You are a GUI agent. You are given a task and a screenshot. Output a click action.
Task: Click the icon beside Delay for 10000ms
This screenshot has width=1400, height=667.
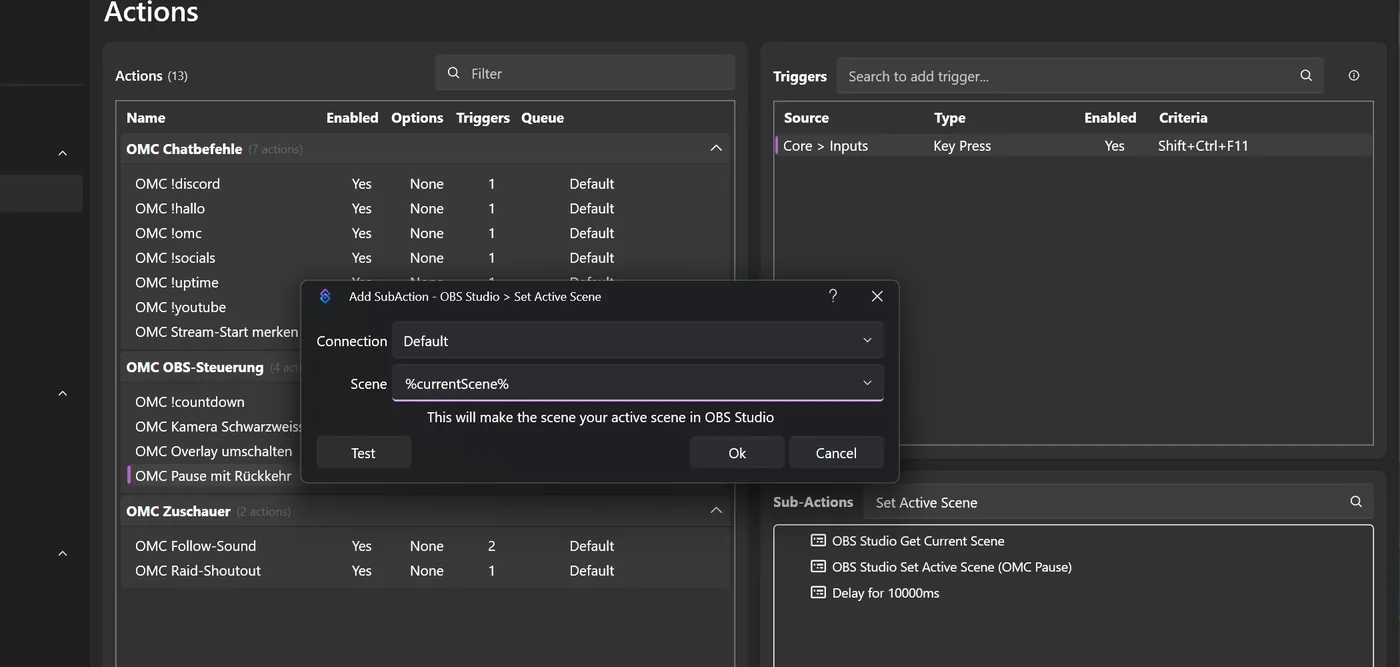[x=818, y=593]
